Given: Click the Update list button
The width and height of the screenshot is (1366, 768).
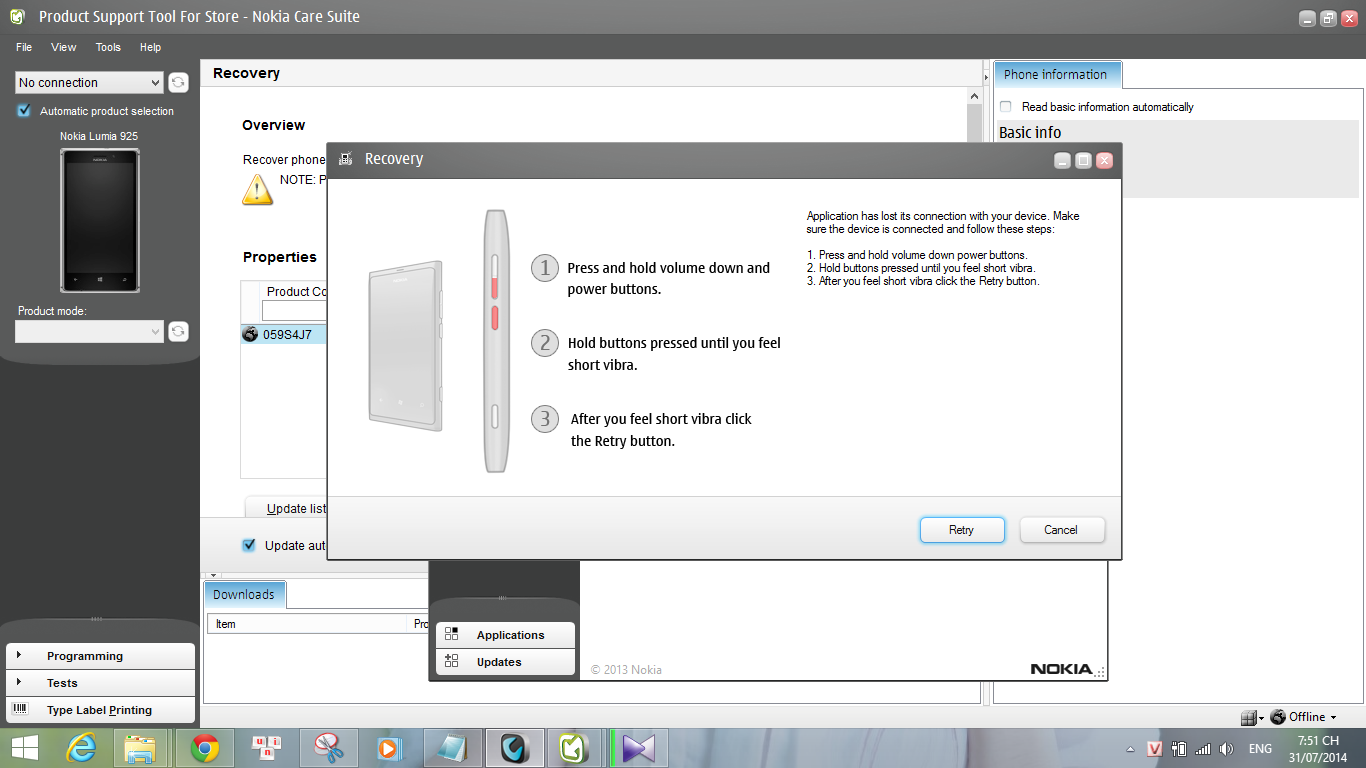Looking at the screenshot, I should [286, 508].
